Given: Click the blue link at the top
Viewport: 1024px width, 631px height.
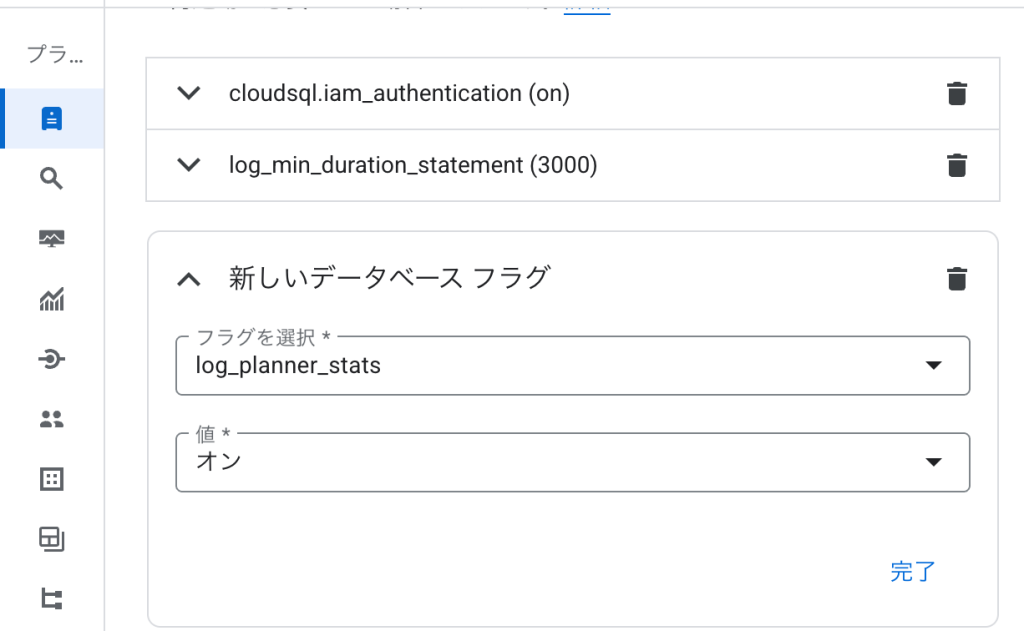Looking at the screenshot, I should 587,8.
